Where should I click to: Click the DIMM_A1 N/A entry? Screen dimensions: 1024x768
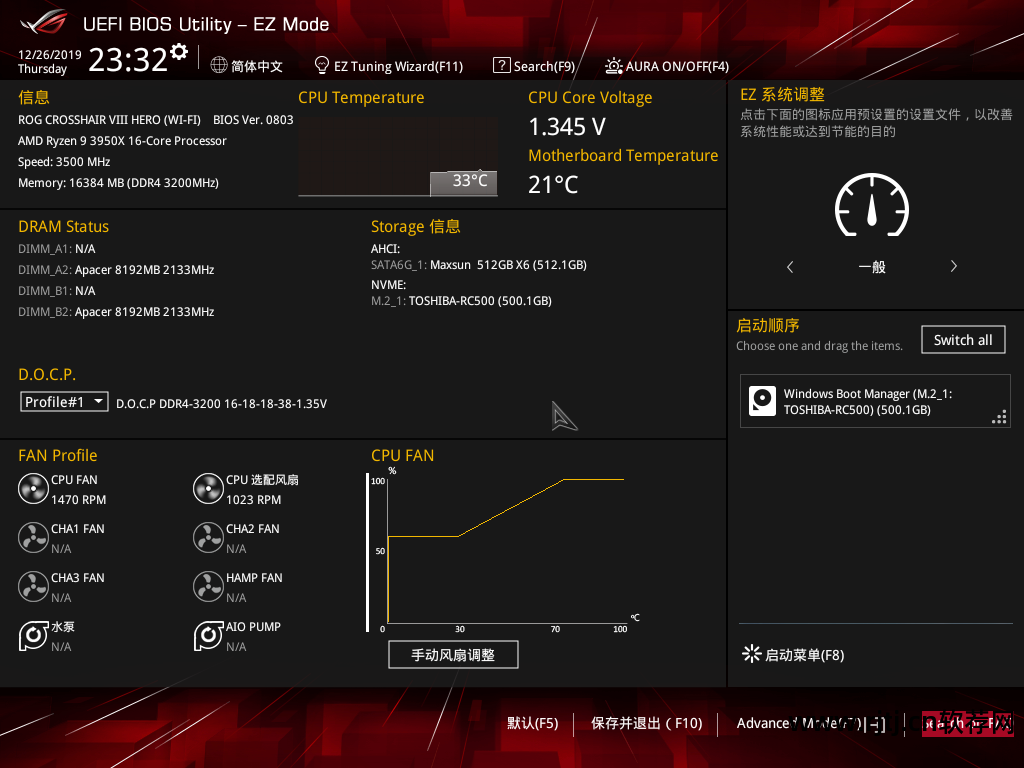(x=57, y=249)
